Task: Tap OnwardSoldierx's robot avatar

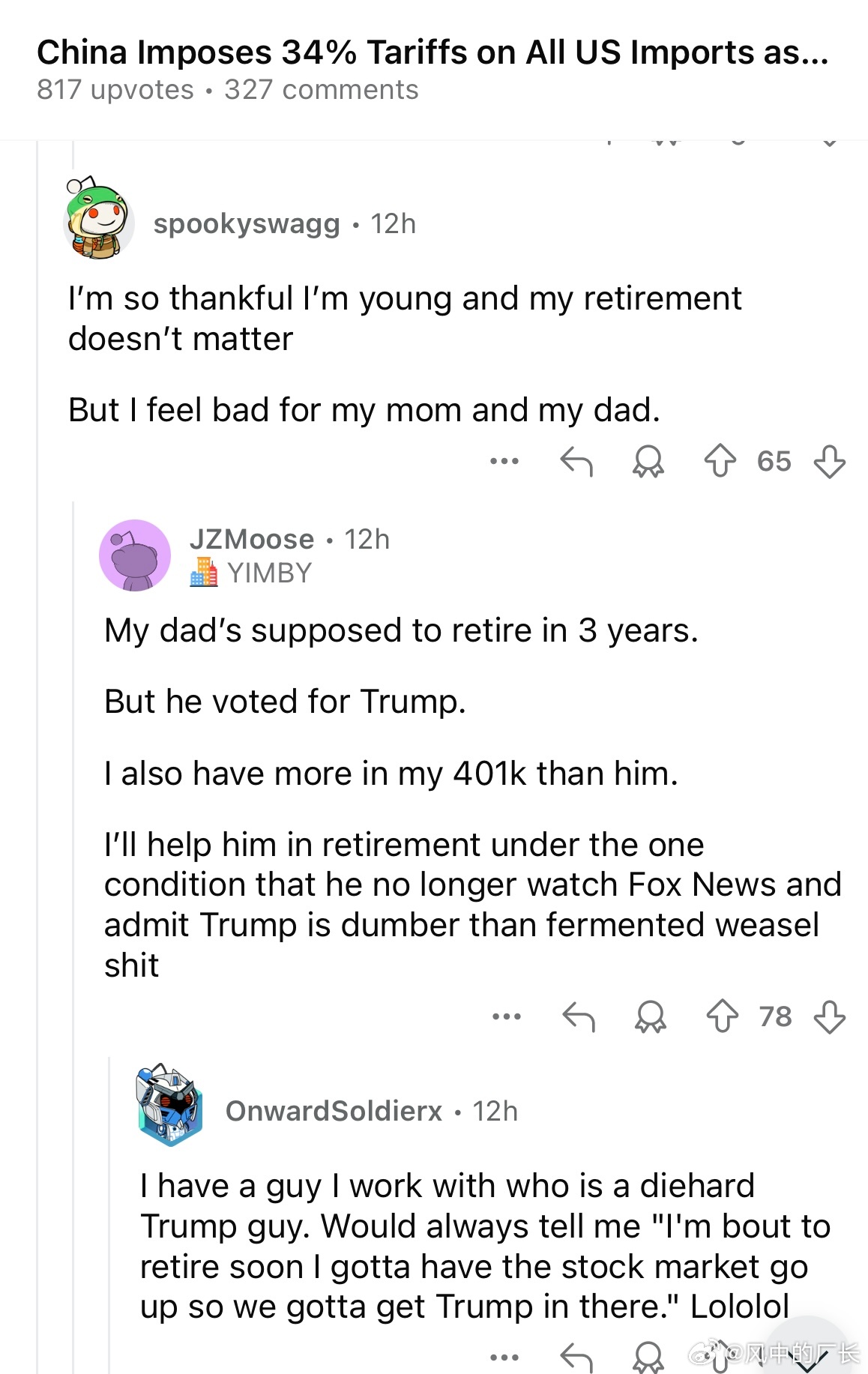Action: pyautogui.click(x=170, y=1105)
